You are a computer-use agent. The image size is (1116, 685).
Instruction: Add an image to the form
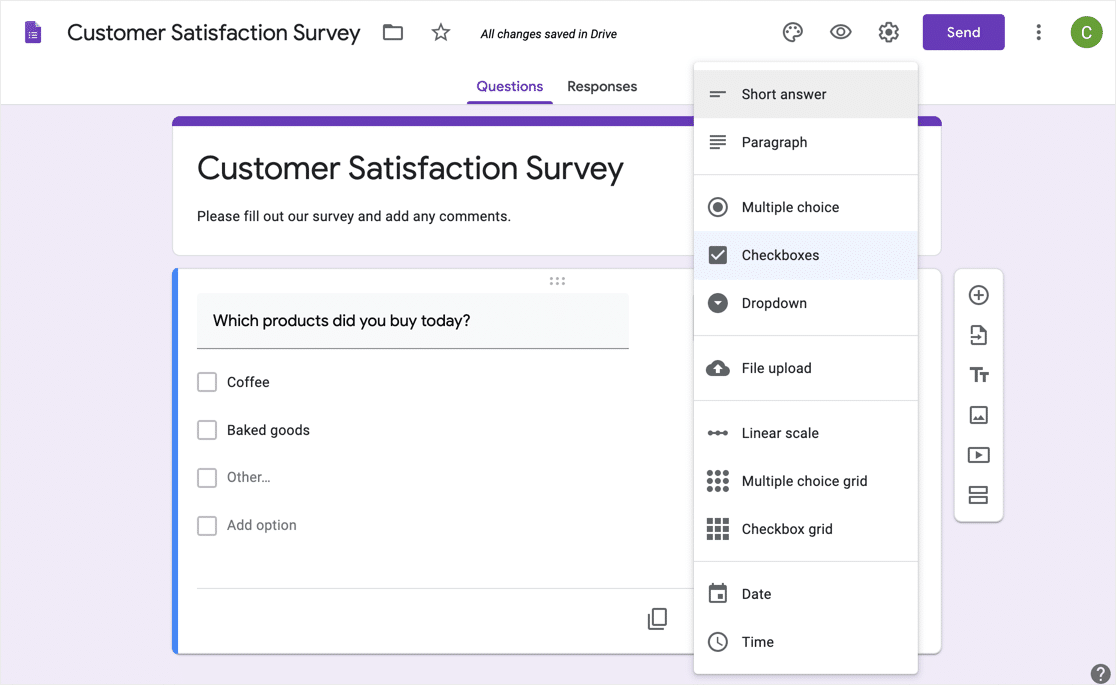point(978,415)
